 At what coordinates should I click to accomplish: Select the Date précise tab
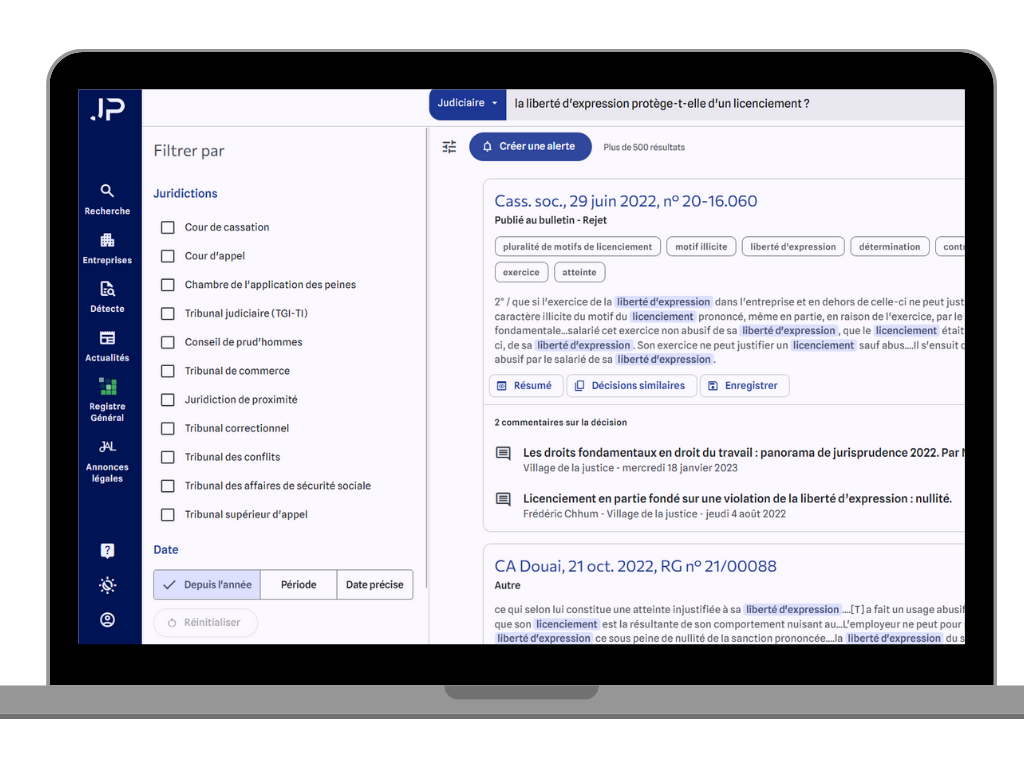tap(374, 585)
